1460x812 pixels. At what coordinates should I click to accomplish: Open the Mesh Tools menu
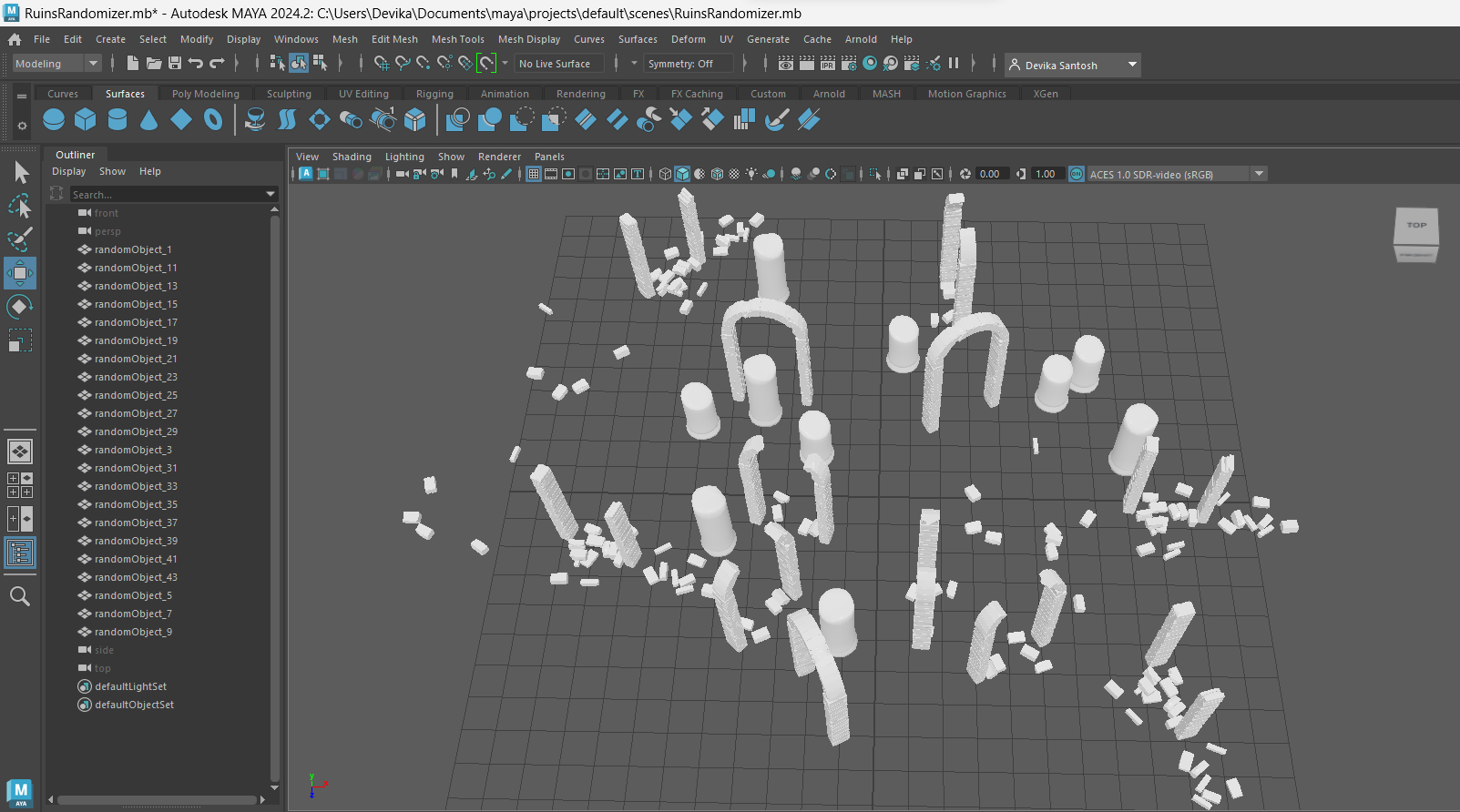457,39
